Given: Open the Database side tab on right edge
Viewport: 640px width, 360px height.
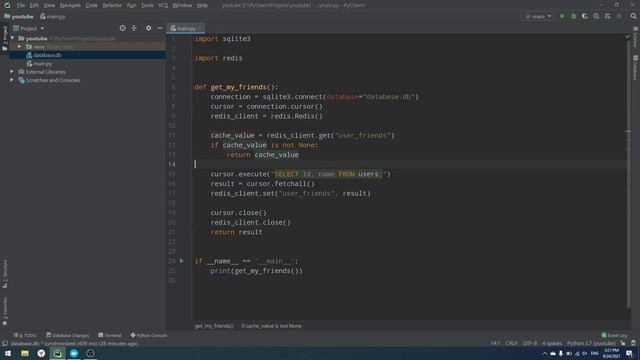Looking at the screenshot, I should pos(636,68).
